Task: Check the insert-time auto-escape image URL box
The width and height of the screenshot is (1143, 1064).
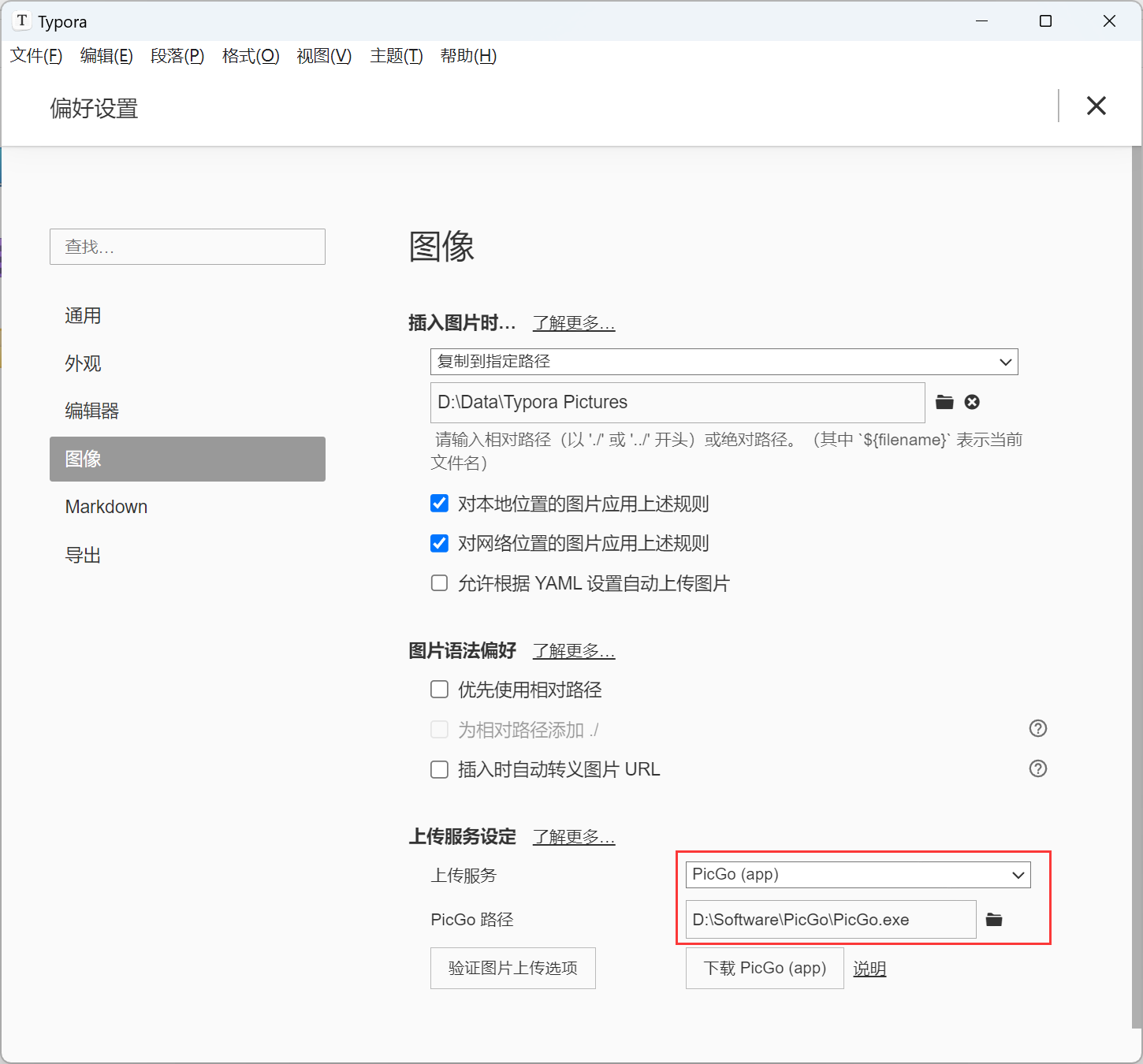Action: pyautogui.click(x=439, y=769)
